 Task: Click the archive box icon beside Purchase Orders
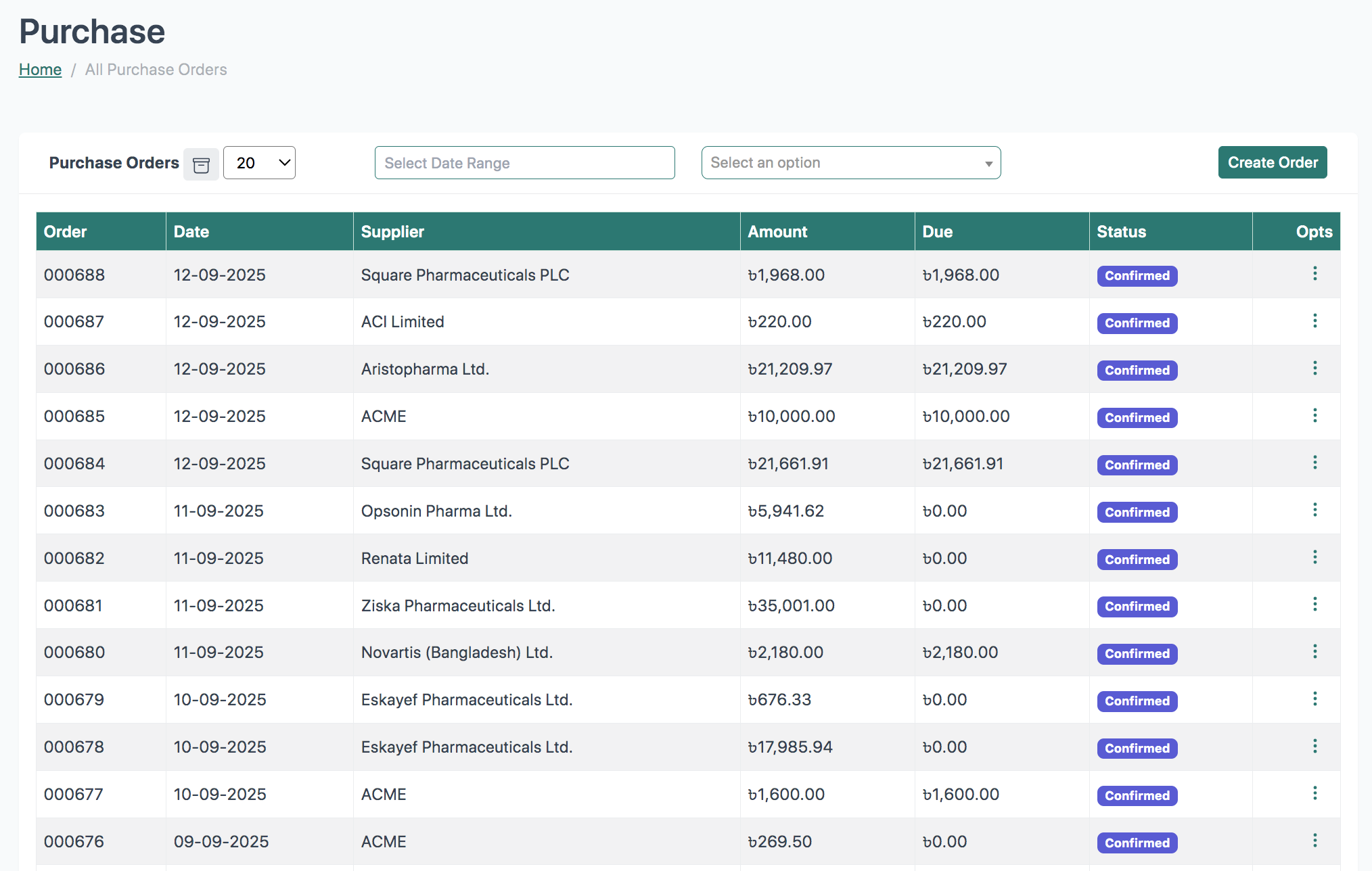(x=201, y=164)
